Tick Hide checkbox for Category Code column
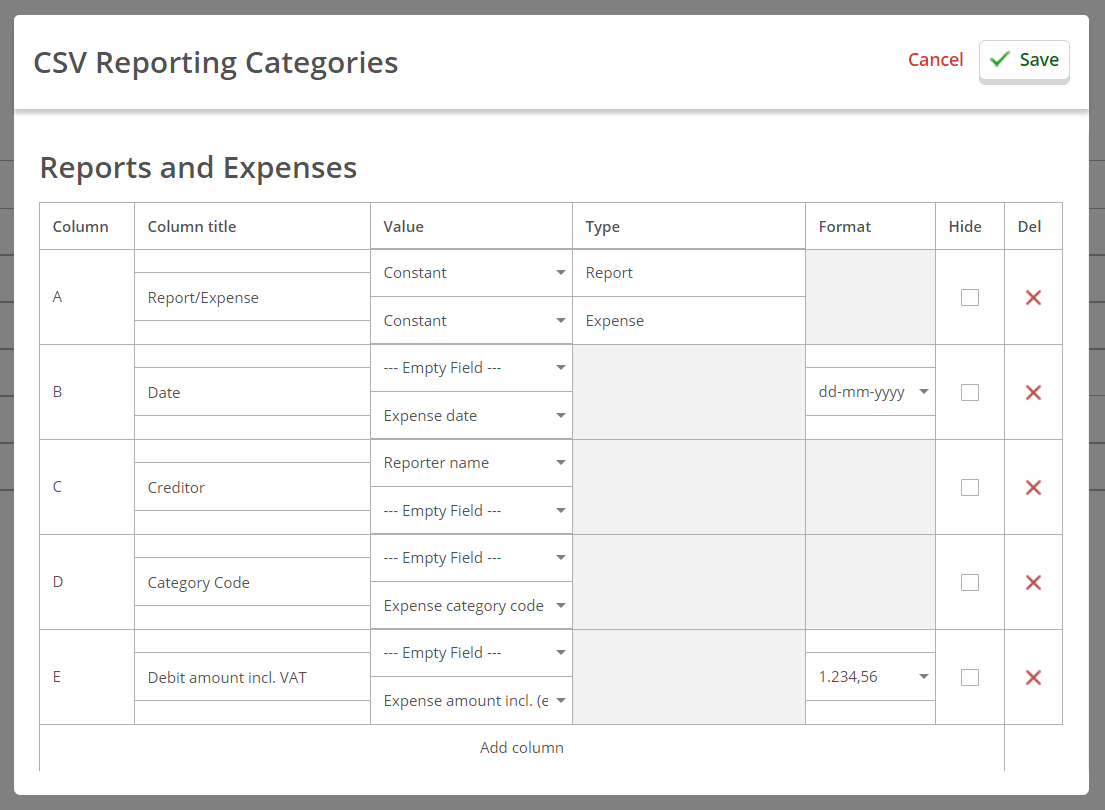This screenshot has height=810, width=1105. [x=970, y=583]
